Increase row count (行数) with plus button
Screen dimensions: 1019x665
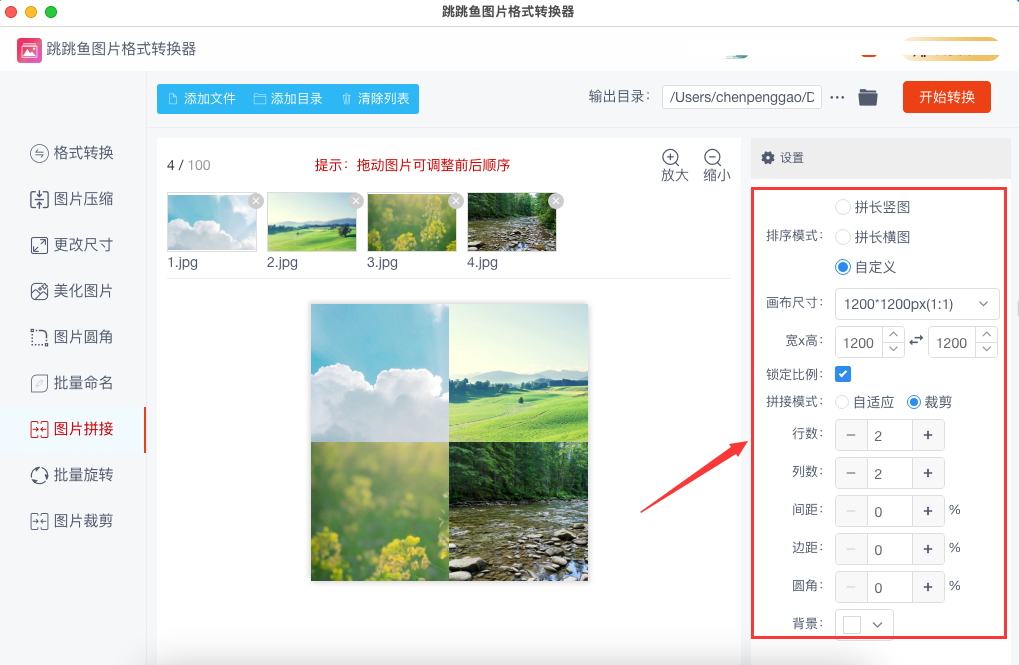tap(928, 435)
